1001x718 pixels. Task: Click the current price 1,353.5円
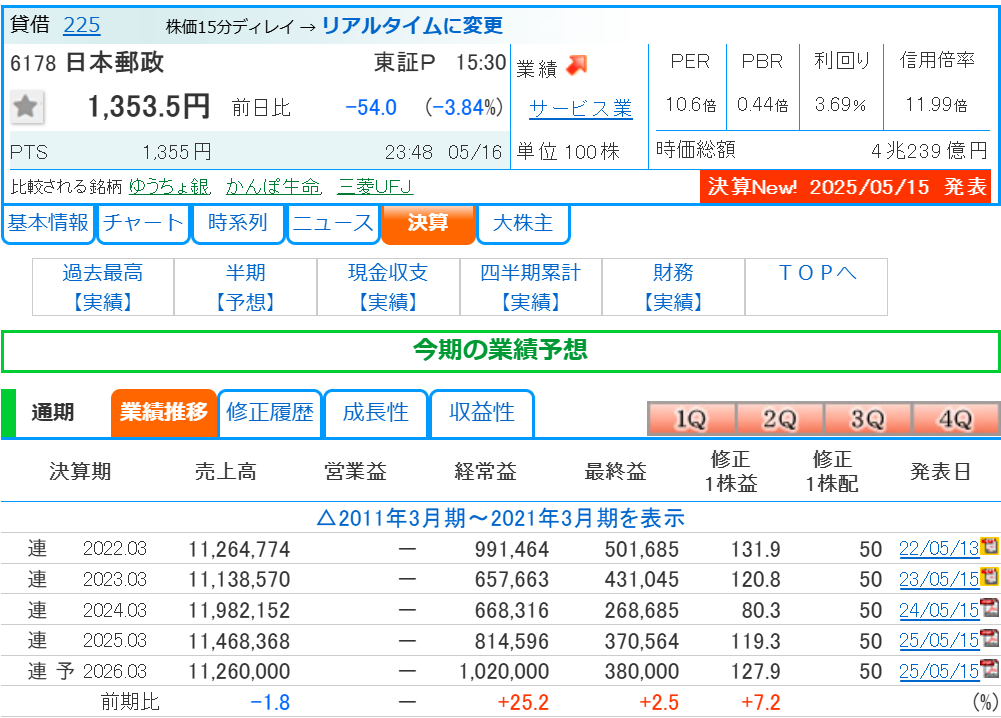(149, 107)
